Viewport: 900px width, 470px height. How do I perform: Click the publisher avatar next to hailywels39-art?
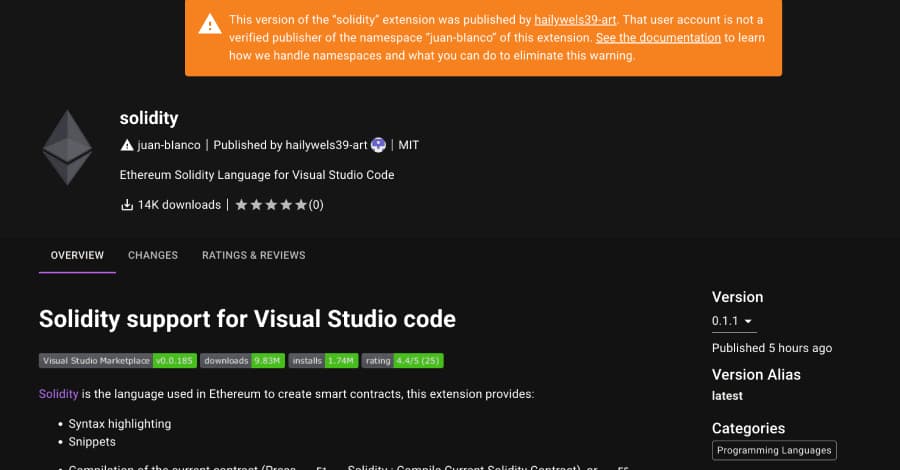(x=378, y=145)
